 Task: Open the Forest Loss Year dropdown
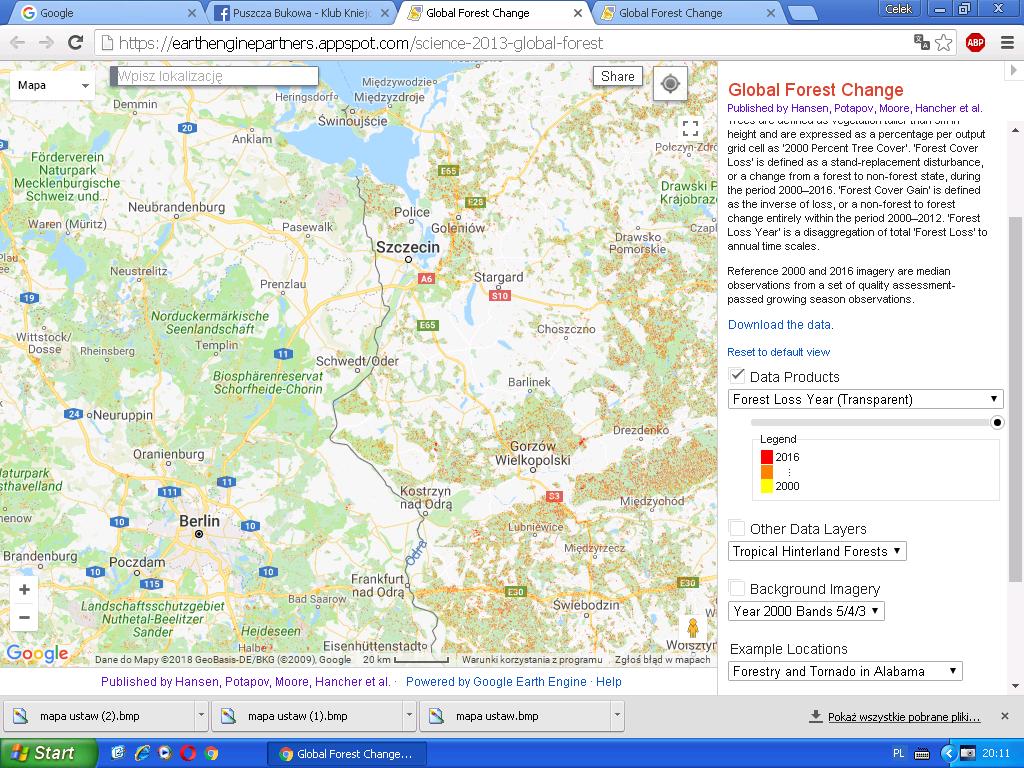tap(865, 399)
